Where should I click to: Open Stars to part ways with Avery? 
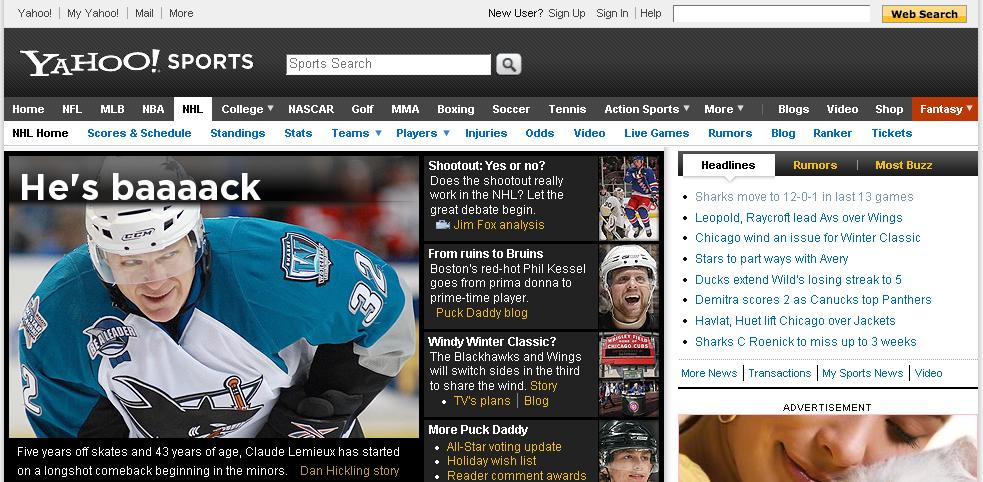coord(771,259)
